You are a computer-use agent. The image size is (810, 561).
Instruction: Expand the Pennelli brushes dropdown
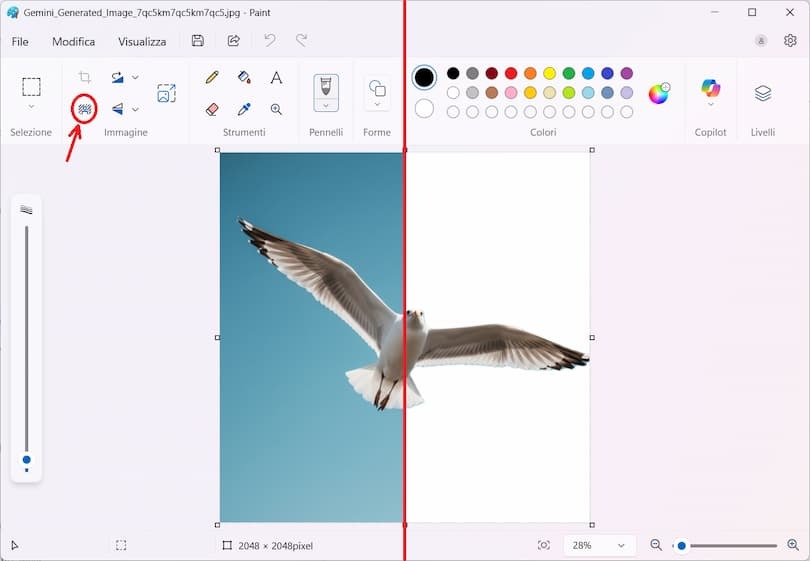326,105
